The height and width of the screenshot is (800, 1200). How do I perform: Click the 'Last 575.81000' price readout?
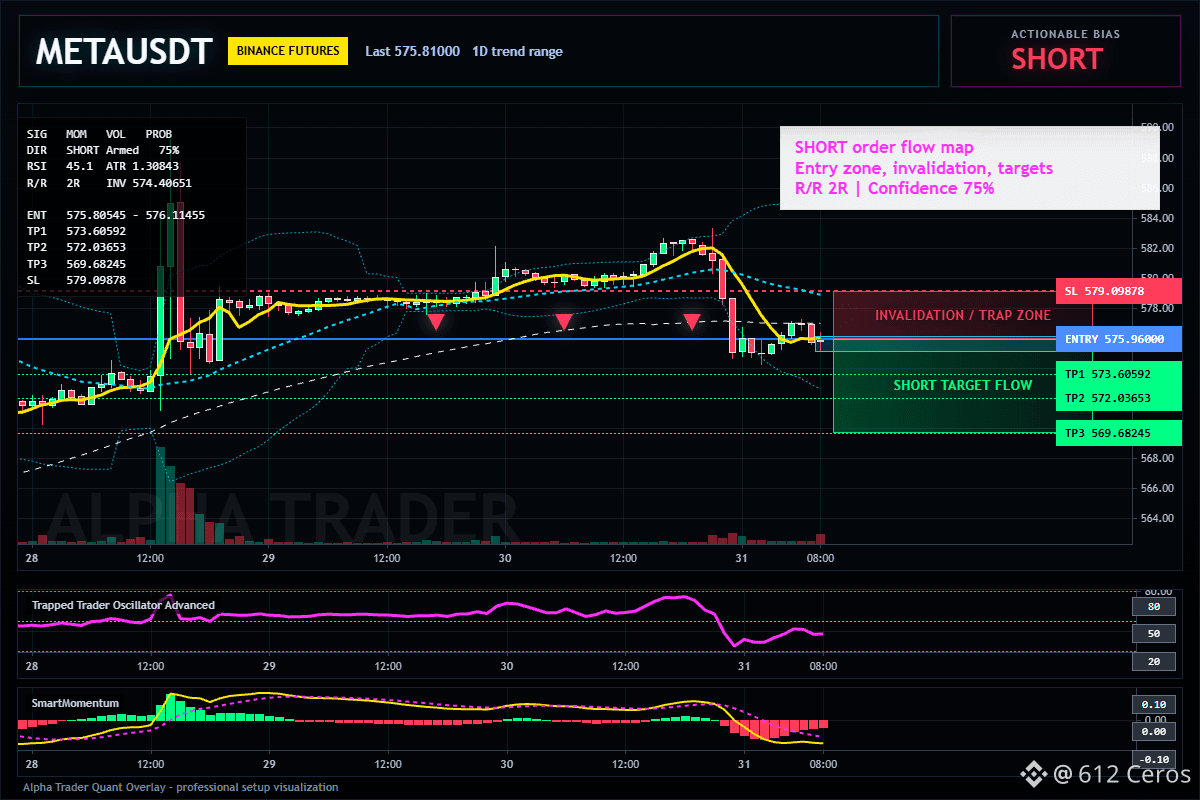tap(412, 51)
